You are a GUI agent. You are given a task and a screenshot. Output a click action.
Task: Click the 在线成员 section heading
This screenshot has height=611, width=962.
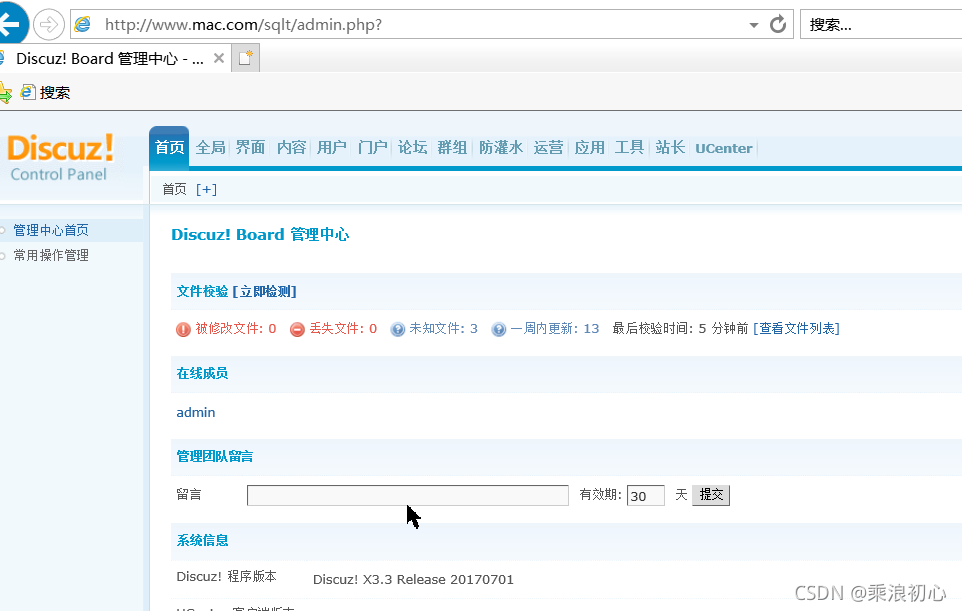(202, 373)
